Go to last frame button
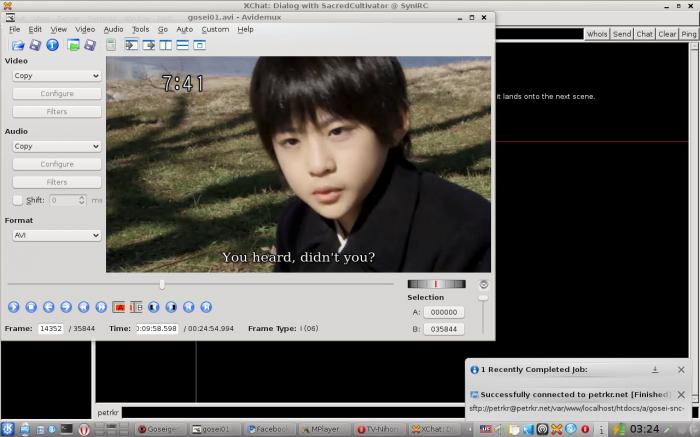This screenshot has width=700, height=437. pyautogui.click(x=206, y=307)
